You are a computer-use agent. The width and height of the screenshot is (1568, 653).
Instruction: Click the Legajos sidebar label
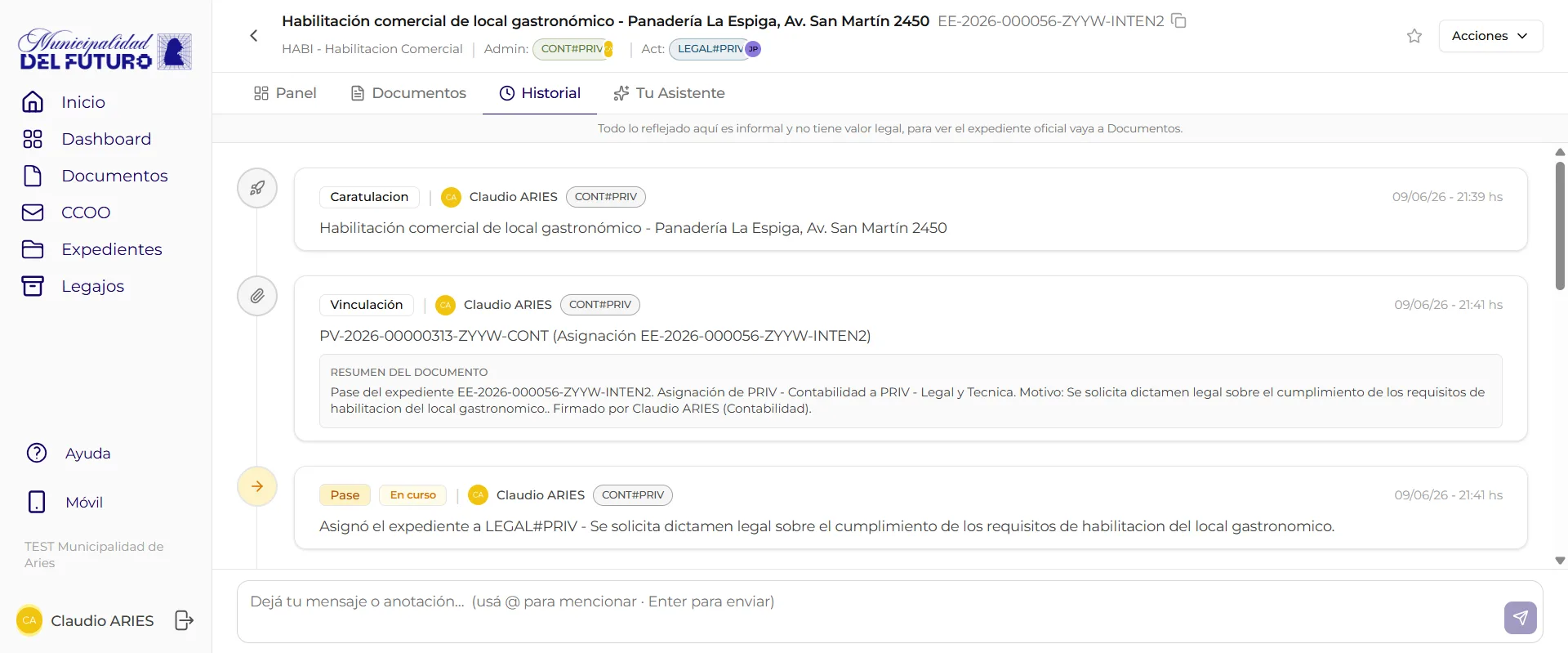(93, 286)
